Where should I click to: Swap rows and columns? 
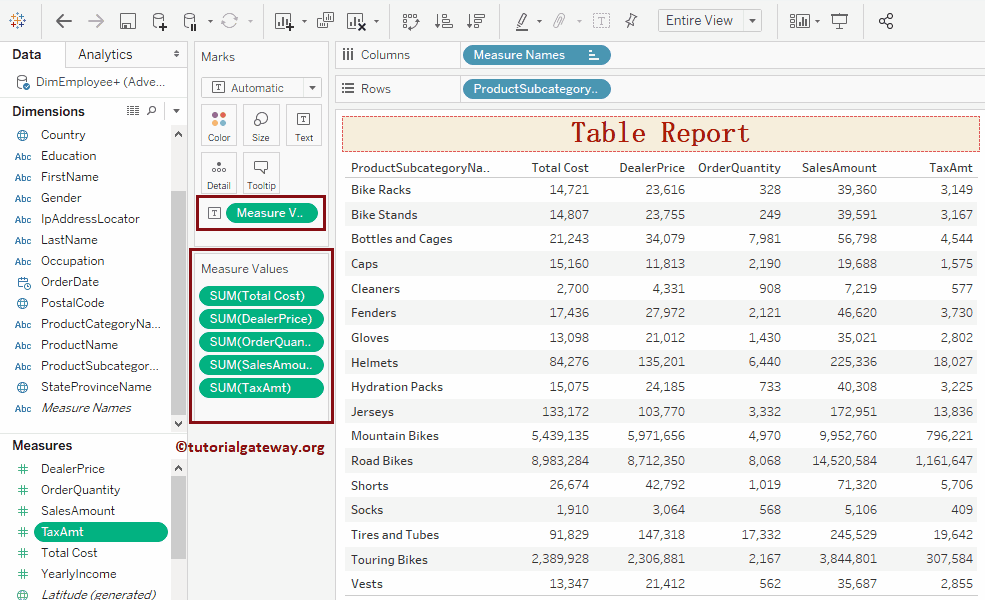click(410, 21)
